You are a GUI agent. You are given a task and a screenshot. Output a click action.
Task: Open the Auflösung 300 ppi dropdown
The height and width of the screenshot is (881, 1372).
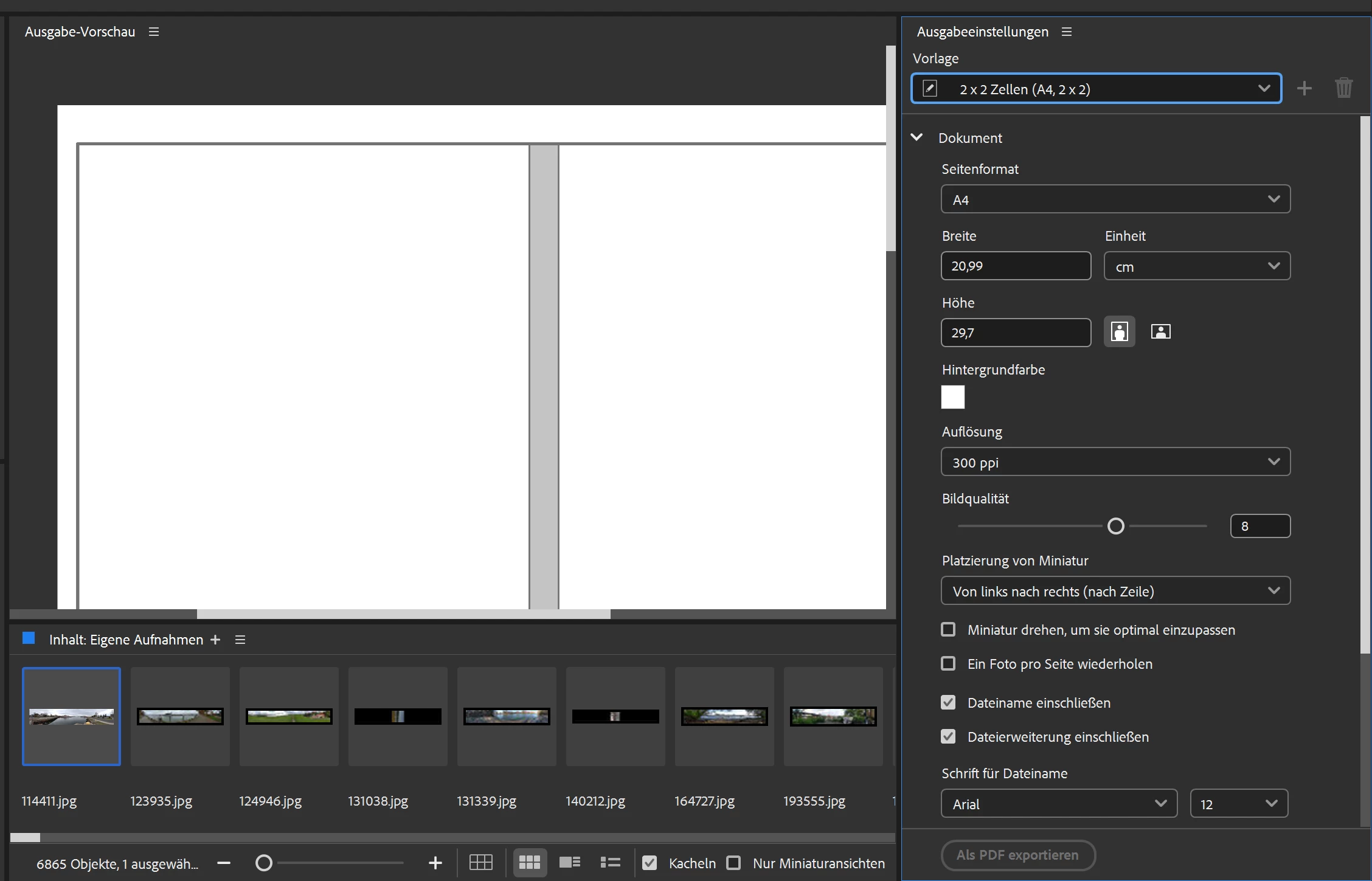pos(1115,462)
